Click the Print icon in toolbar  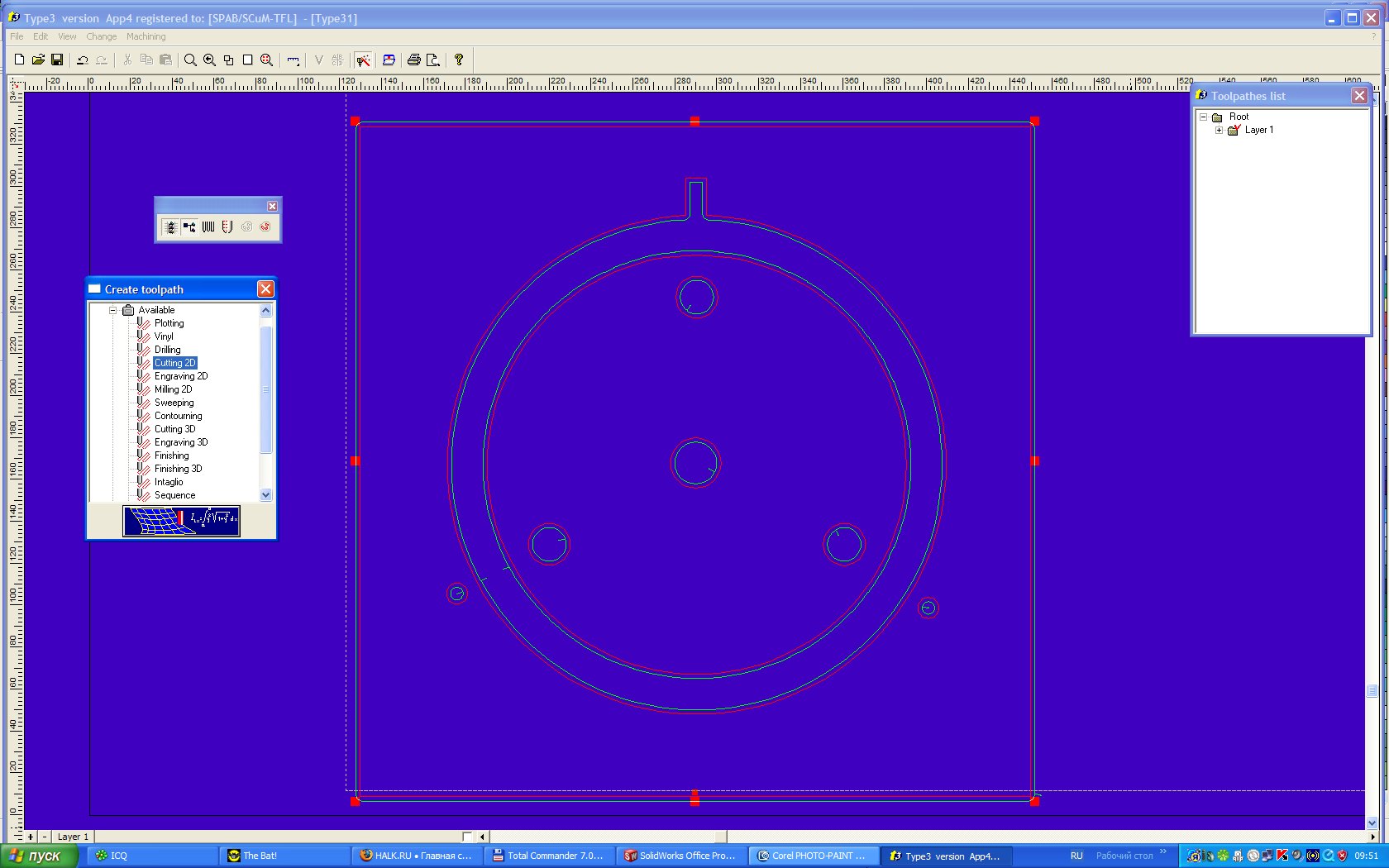[x=413, y=60]
